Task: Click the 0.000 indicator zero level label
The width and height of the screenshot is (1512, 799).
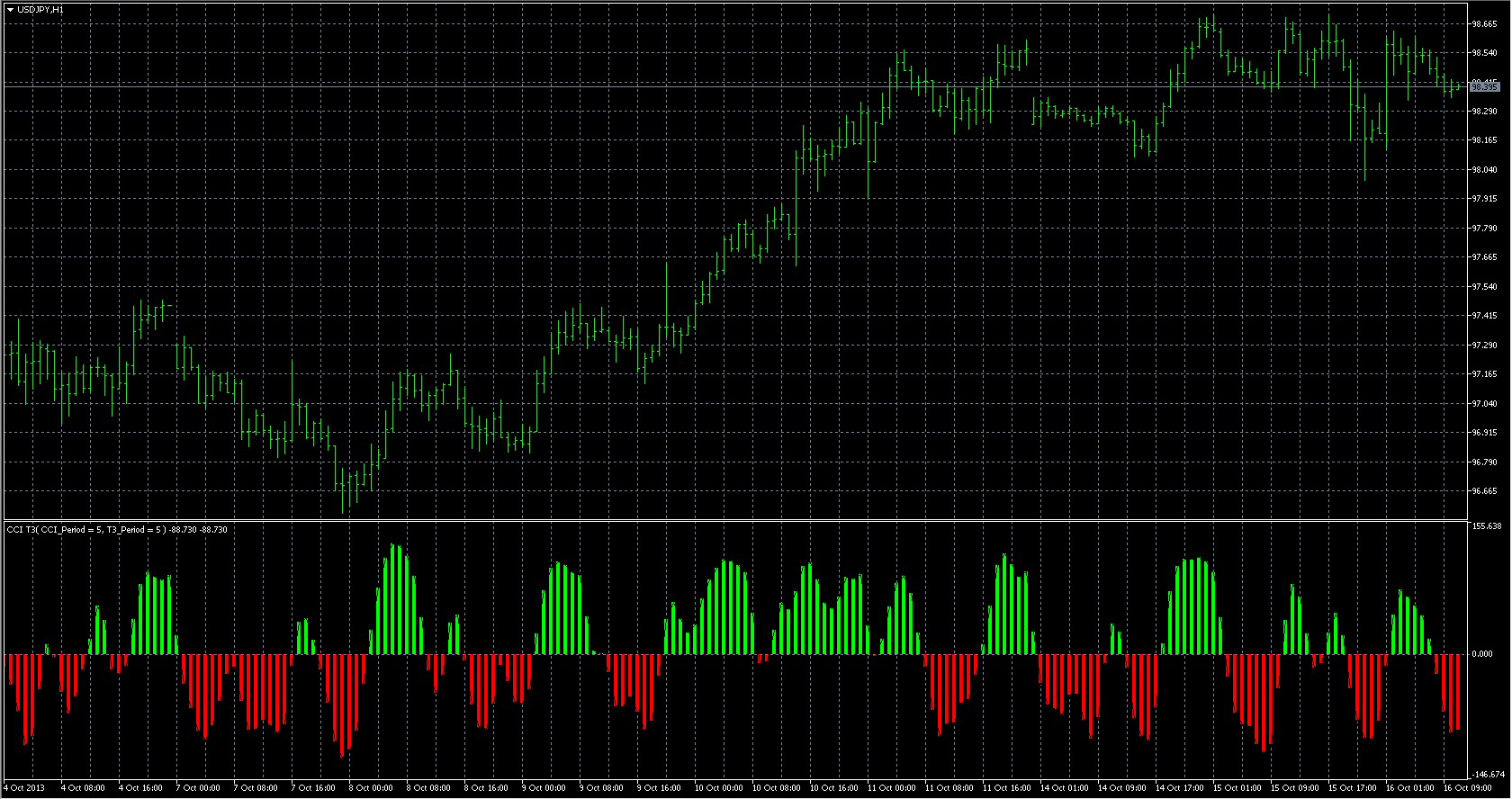Action: pos(1481,654)
